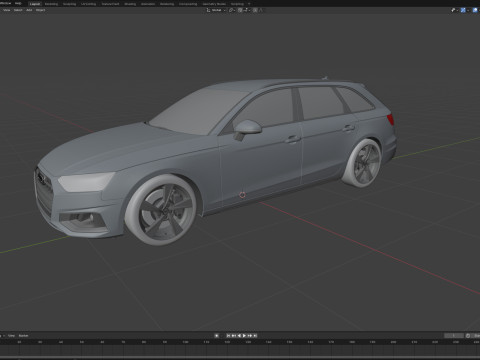Viewport: 480px width, 360px height.
Task: Open the timeline View menu
Action: coord(12,336)
